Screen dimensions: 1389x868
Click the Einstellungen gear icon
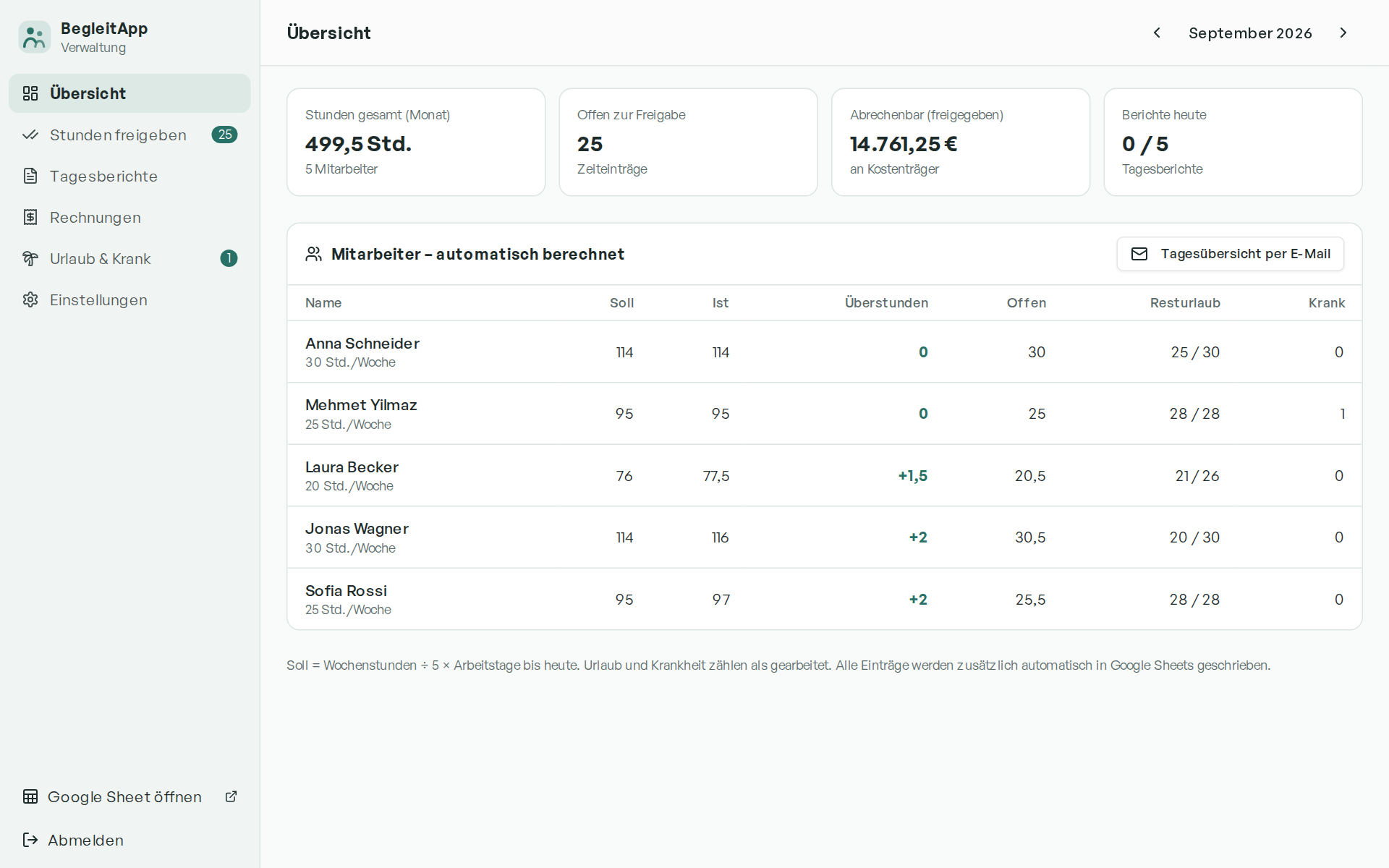coord(30,299)
